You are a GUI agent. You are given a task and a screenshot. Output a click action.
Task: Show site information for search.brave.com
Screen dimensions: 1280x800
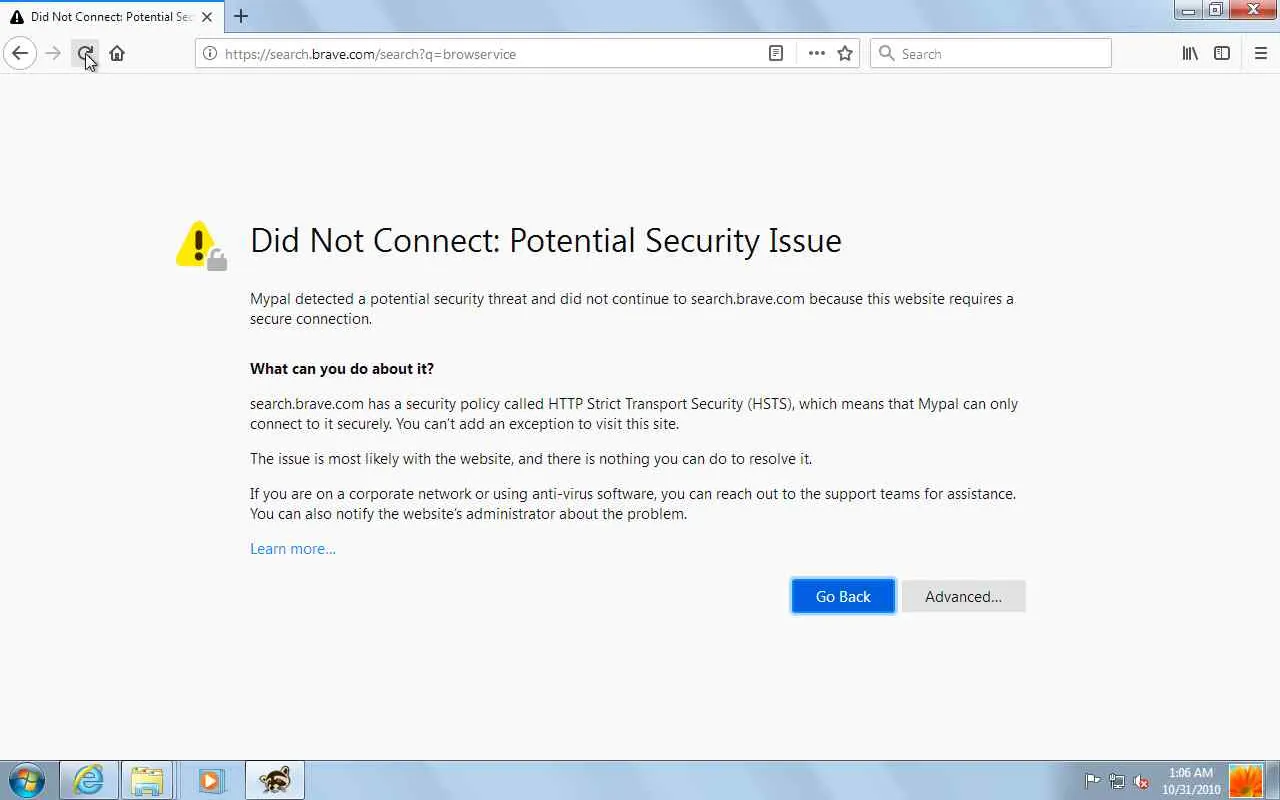tap(210, 54)
